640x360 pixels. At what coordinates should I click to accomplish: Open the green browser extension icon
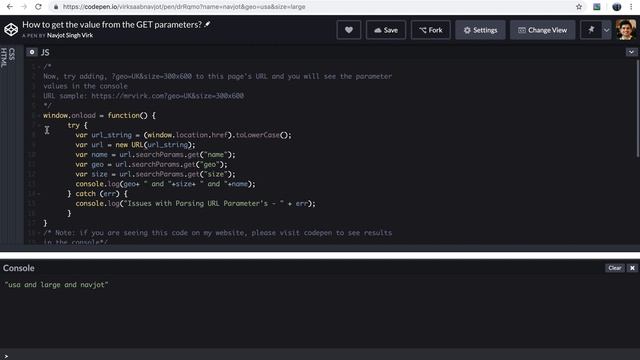[597, 7]
